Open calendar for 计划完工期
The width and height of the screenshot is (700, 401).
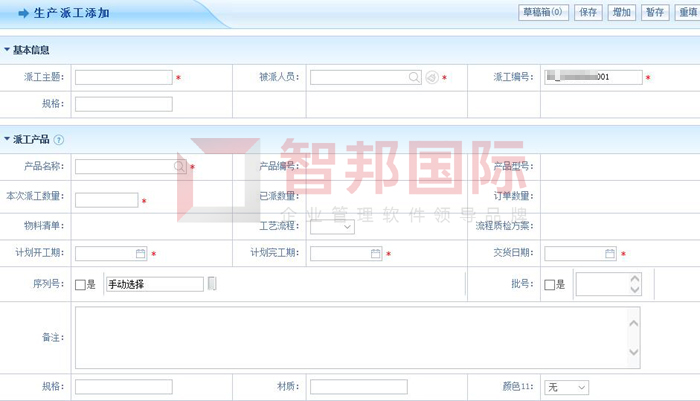point(375,253)
